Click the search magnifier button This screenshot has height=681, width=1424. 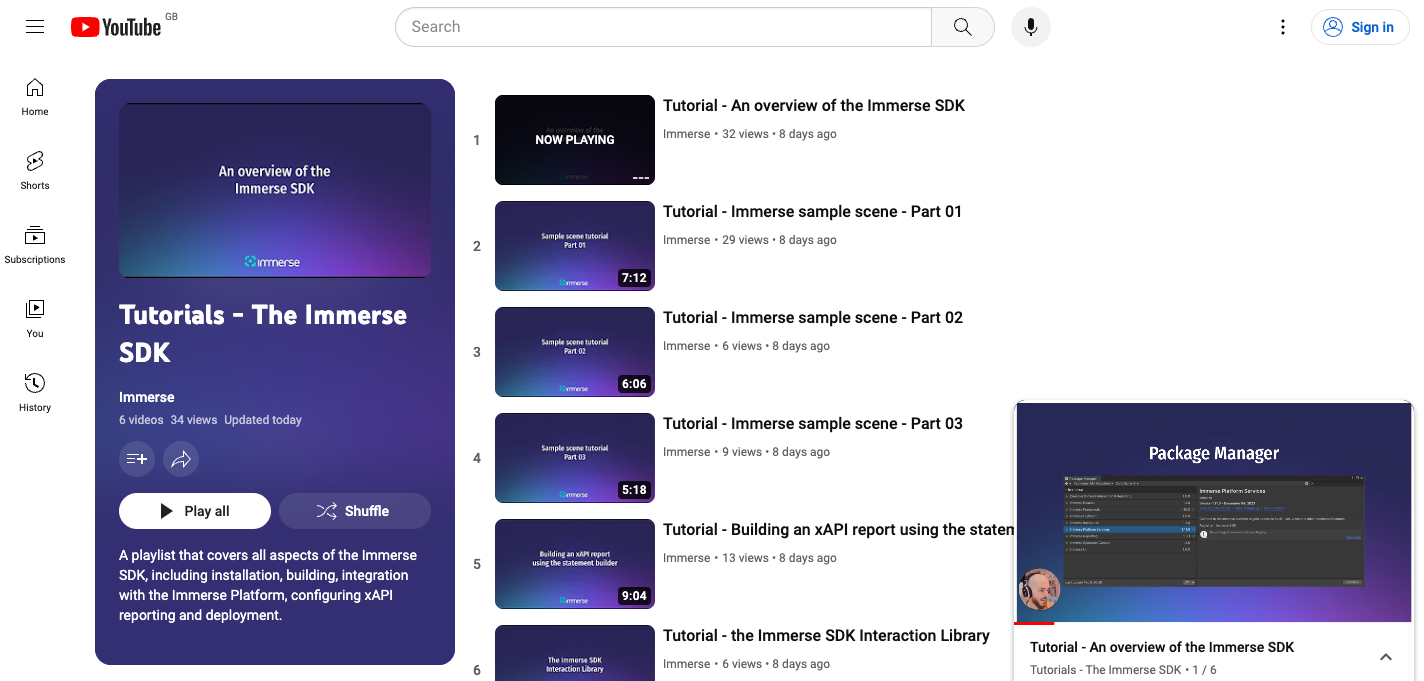click(x=963, y=27)
